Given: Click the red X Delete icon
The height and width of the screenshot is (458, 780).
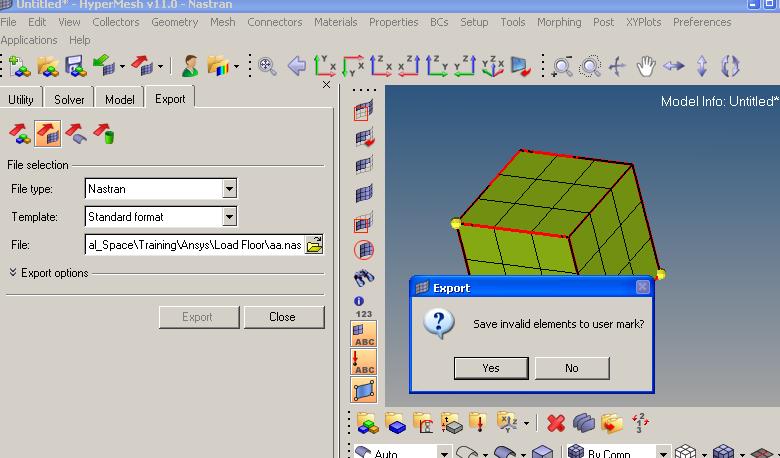Looking at the screenshot, I should 556,424.
